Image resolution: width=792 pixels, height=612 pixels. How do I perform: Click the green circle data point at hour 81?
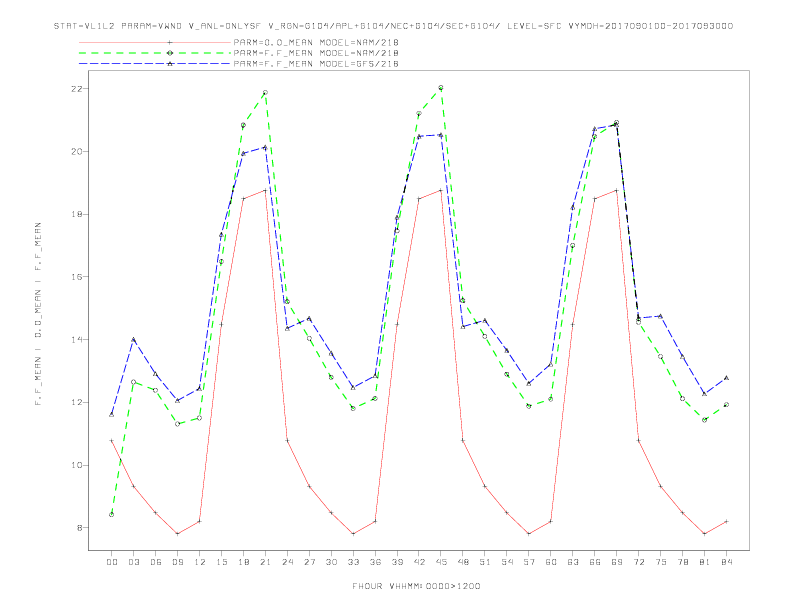click(705, 420)
